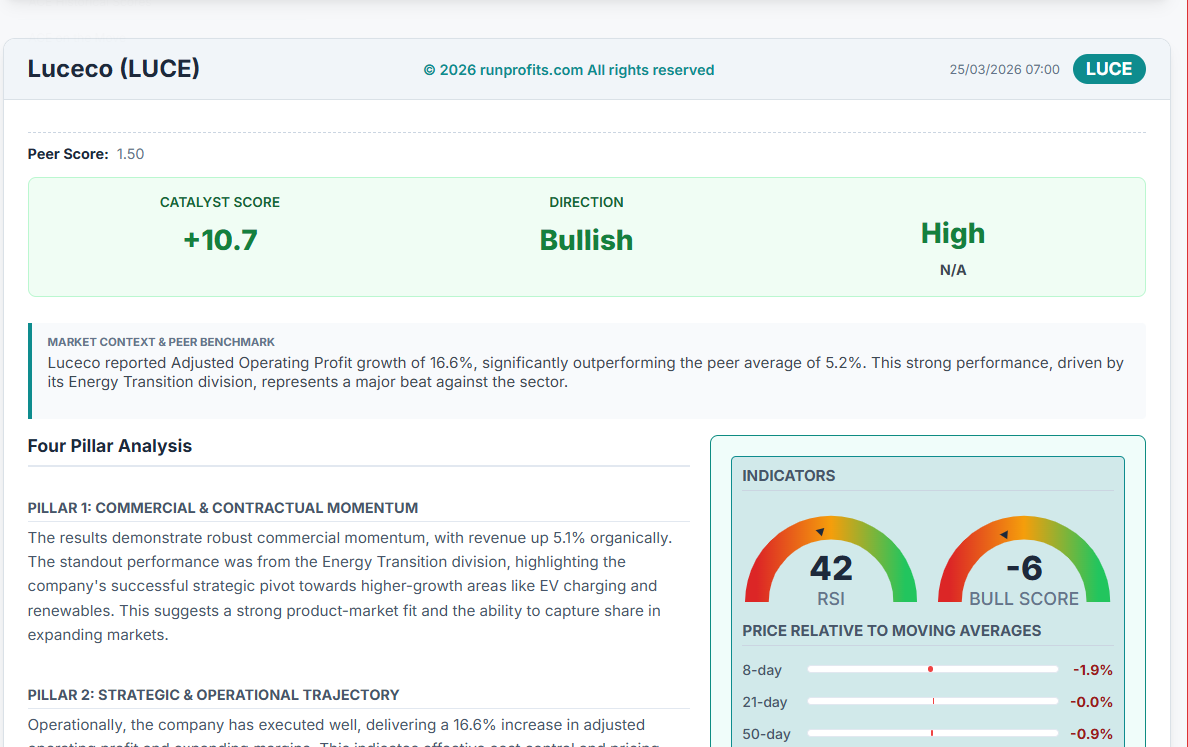Click the DIRECTION label
This screenshot has width=1188, height=747.
tap(586, 202)
